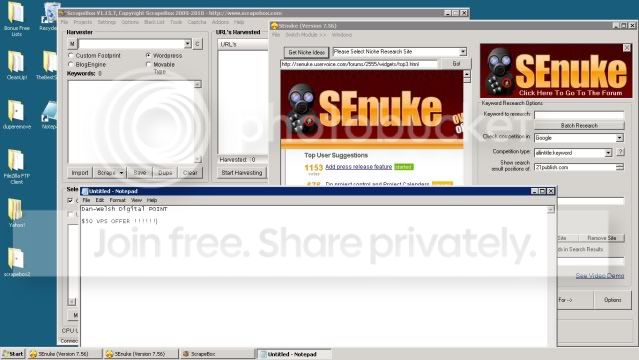Click the Notepad vertical scrollbar up arrow
The image size is (639, 360).
click(551, 210)
